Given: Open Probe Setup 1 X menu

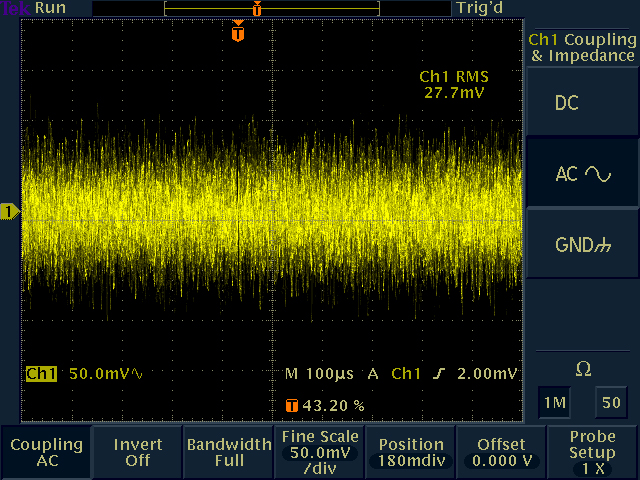Looking at the screenshot, I should [592, 452].
